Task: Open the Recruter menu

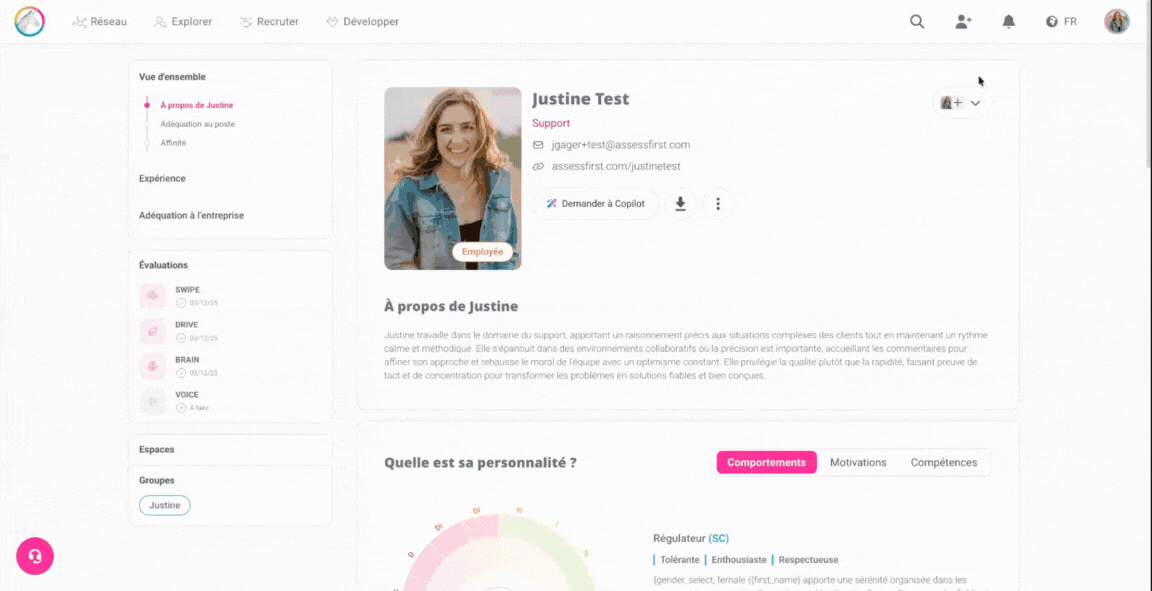Action: click(x=269, y=21)
